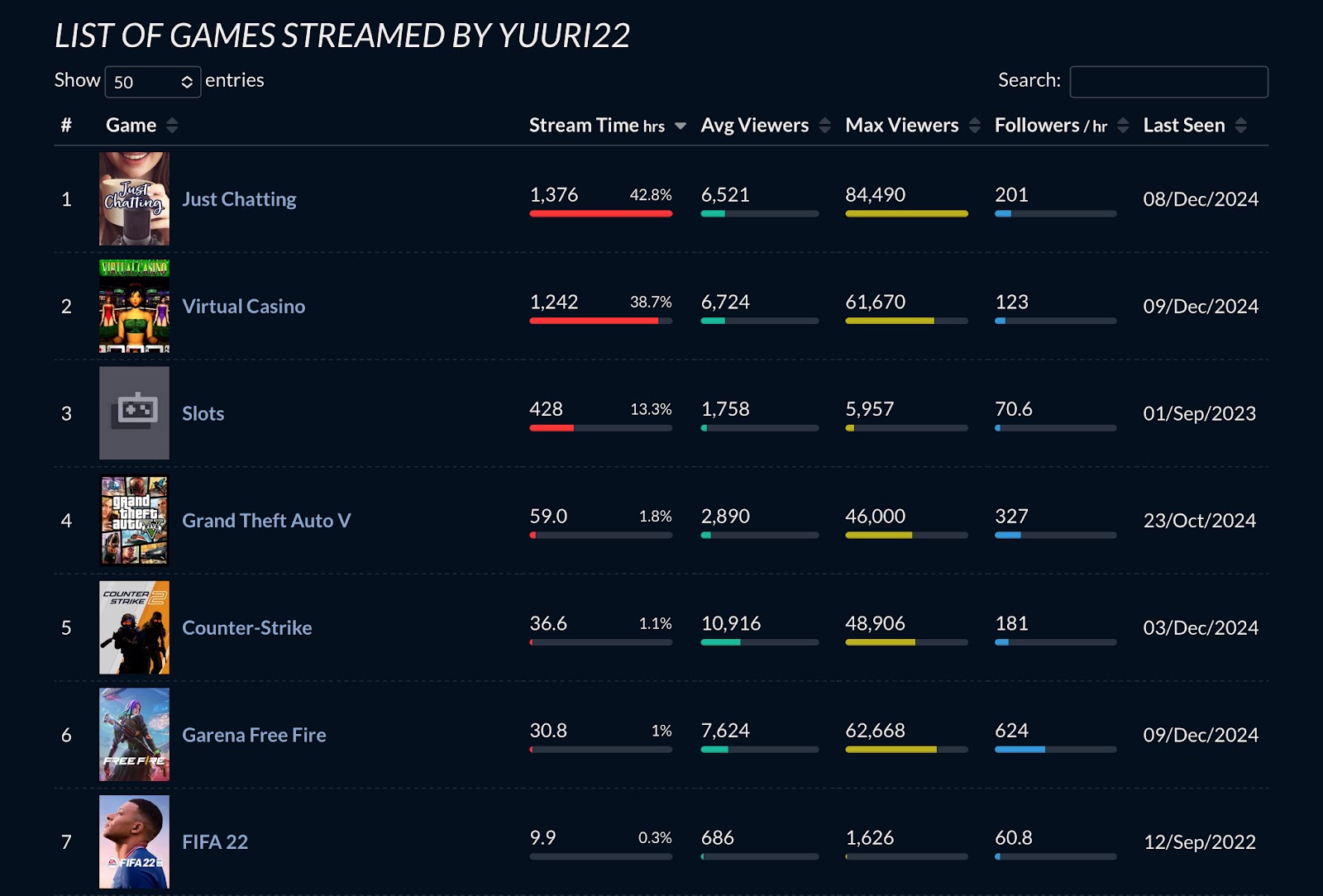Select the 624 followers per hour value
1323x896 pixels.
point(1012,731)
